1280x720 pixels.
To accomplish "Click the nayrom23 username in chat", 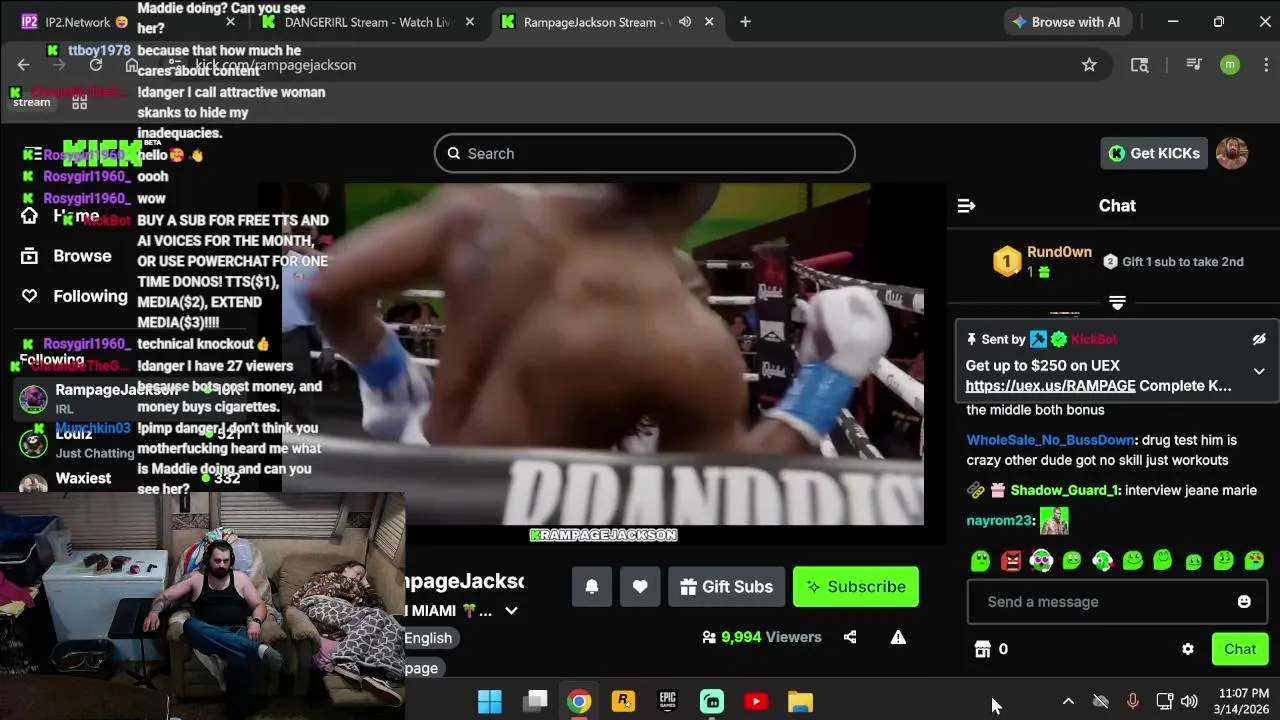I will click(x=999, y=521).
